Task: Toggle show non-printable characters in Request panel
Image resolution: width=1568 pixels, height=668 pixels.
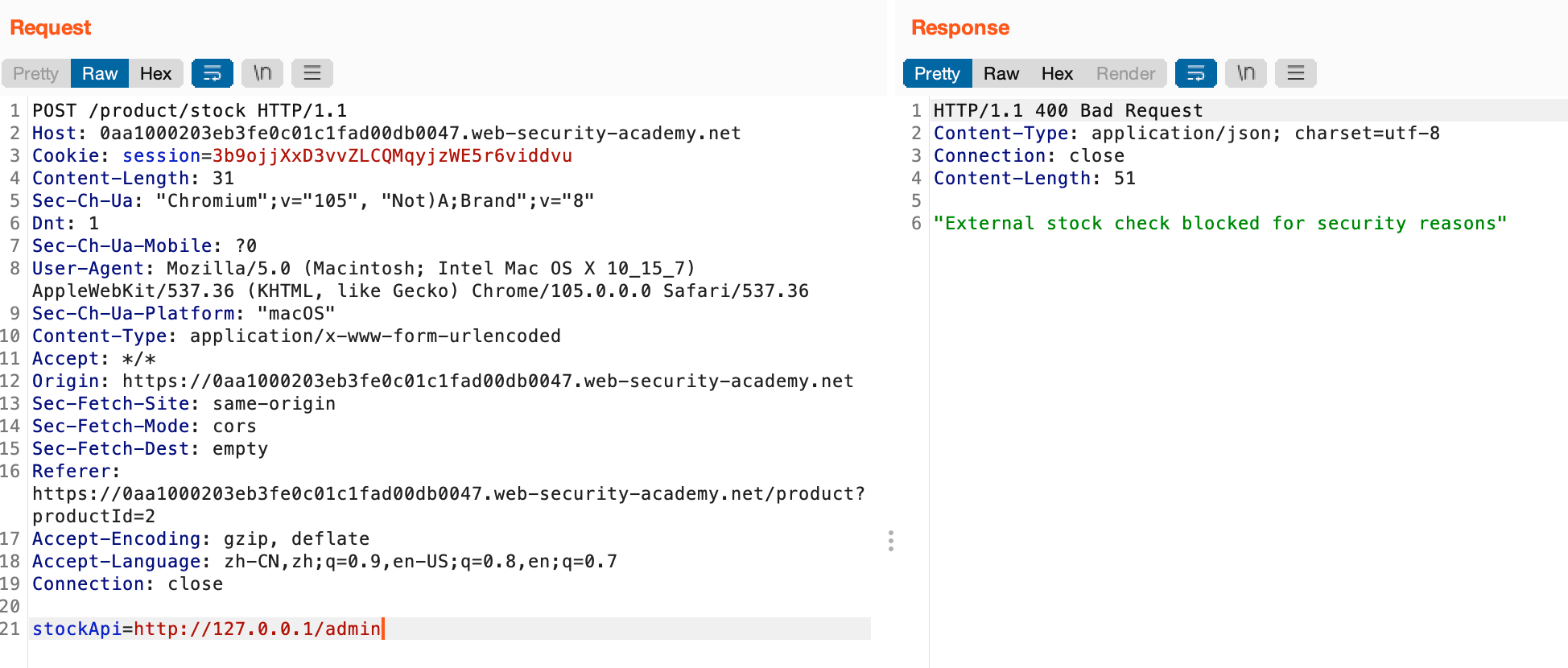Action: point(262,73)
